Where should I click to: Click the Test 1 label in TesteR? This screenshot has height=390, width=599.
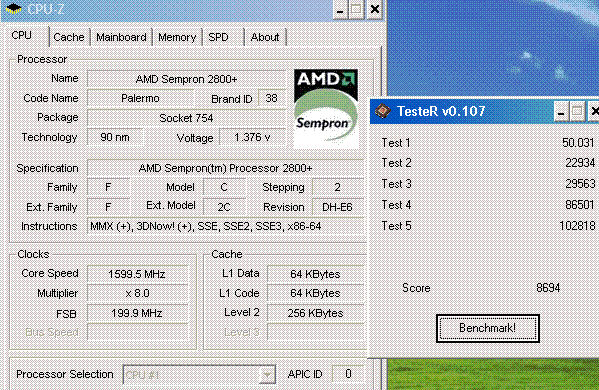coord(396,143)
